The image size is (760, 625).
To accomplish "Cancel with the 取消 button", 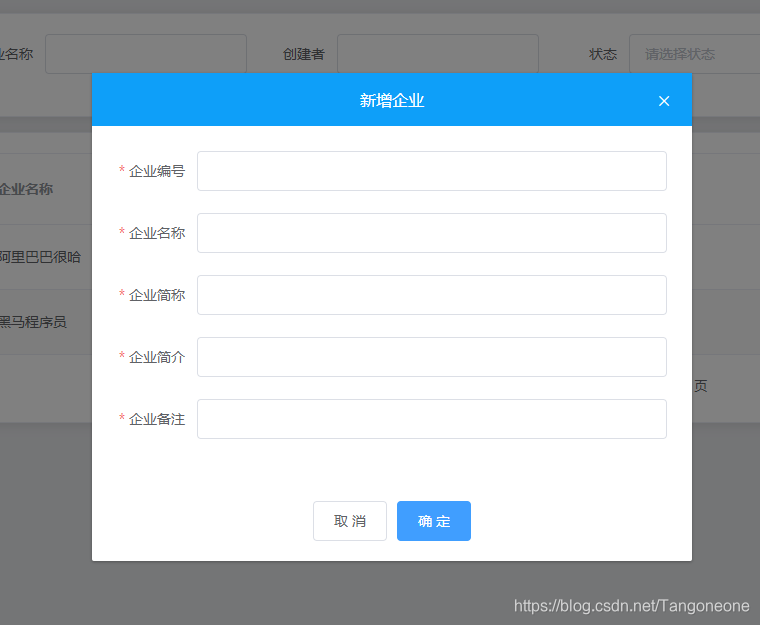I will [x=349, y=521].
